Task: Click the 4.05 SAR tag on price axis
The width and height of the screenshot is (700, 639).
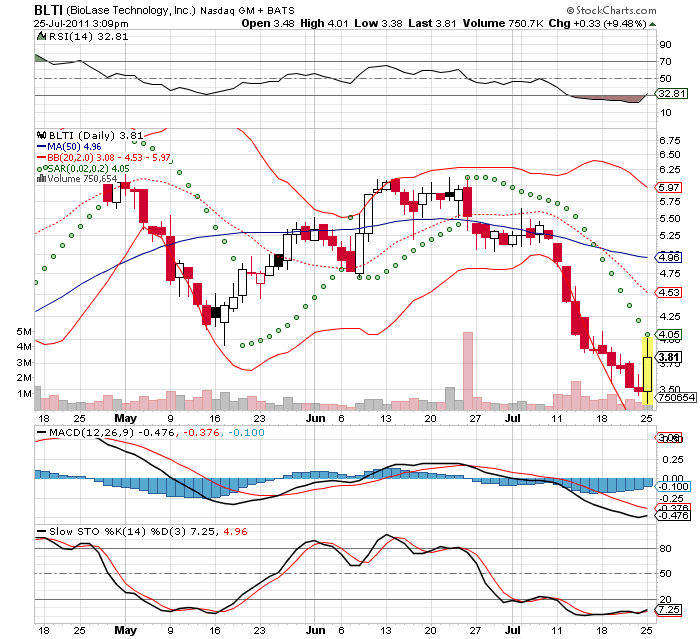Action: (x=668, y=334)
